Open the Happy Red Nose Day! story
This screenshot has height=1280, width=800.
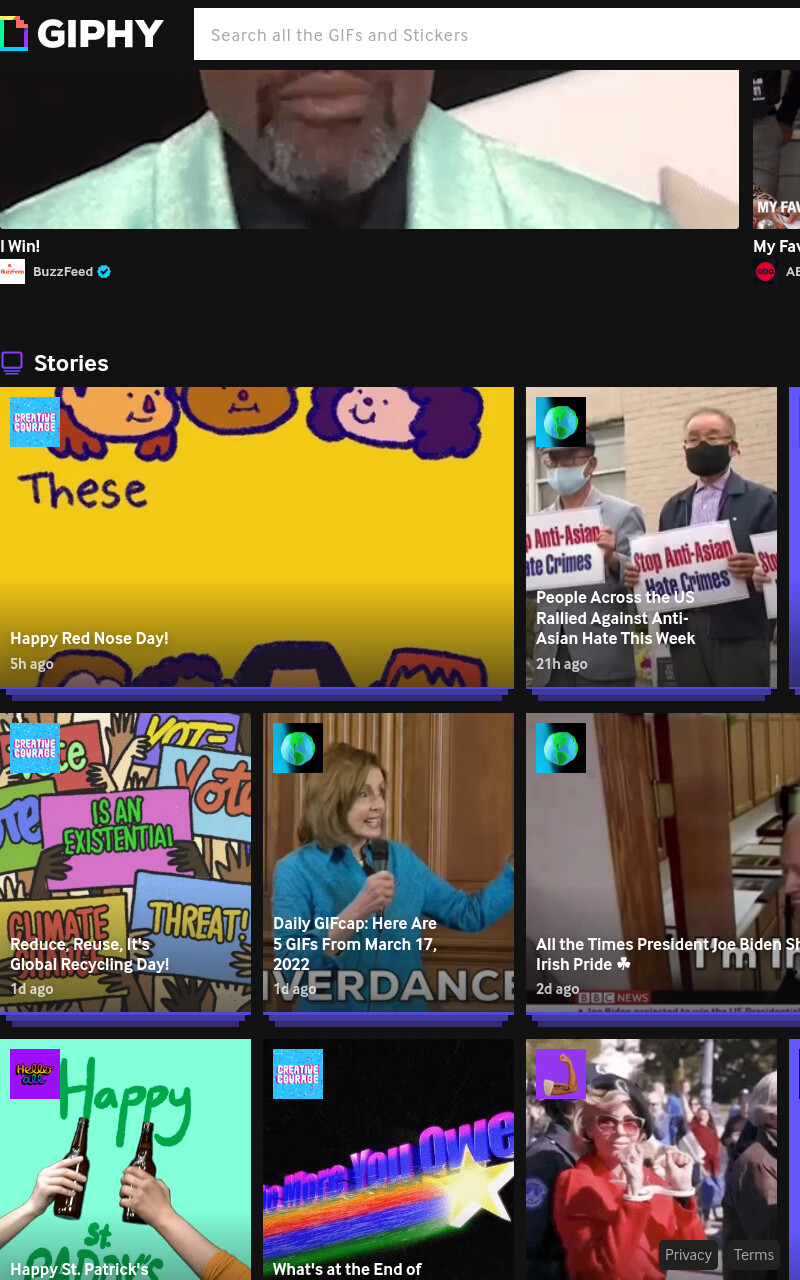257,537
